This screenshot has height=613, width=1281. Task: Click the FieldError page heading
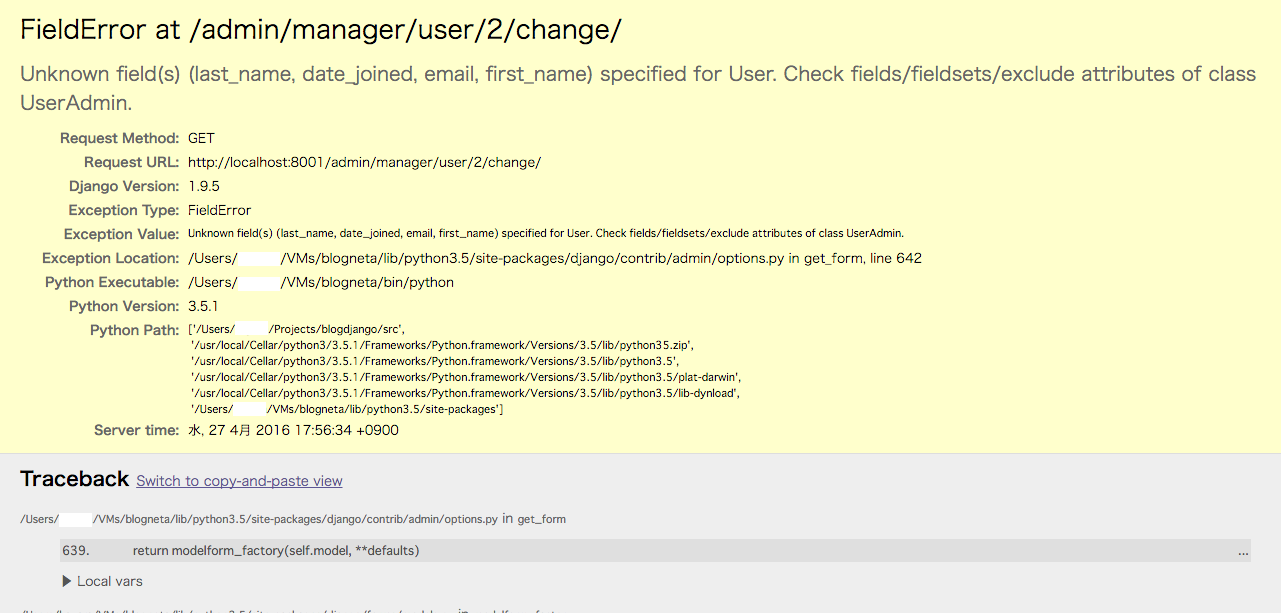point(320,30)
